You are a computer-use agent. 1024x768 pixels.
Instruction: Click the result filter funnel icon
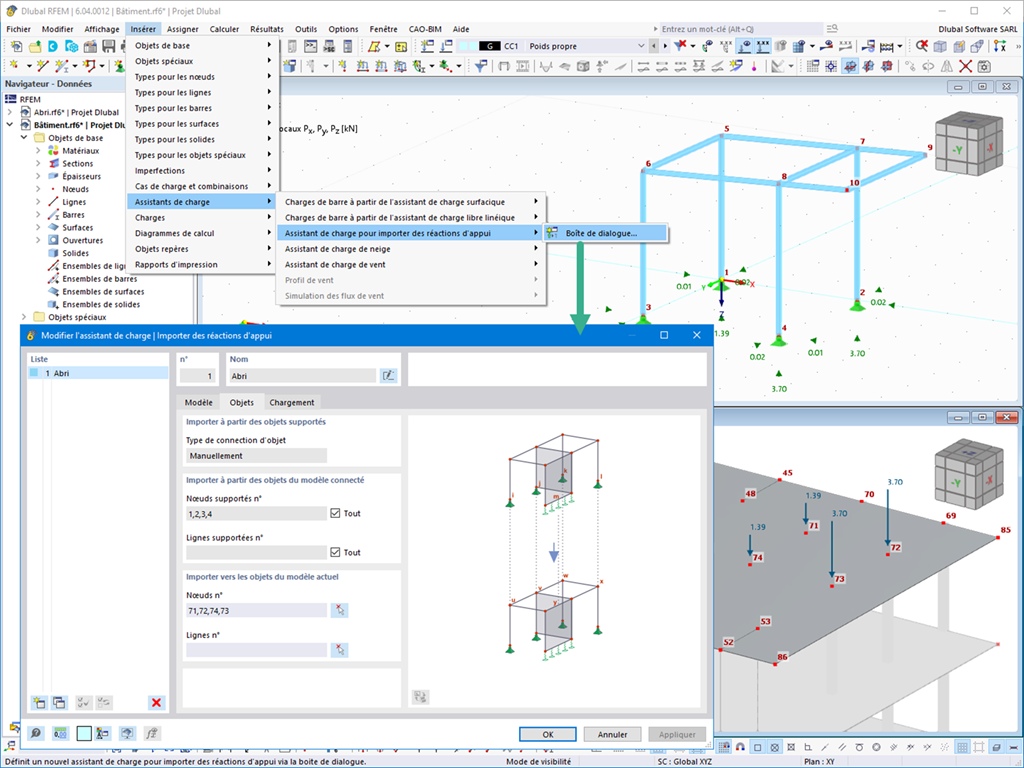coord(481,65)
